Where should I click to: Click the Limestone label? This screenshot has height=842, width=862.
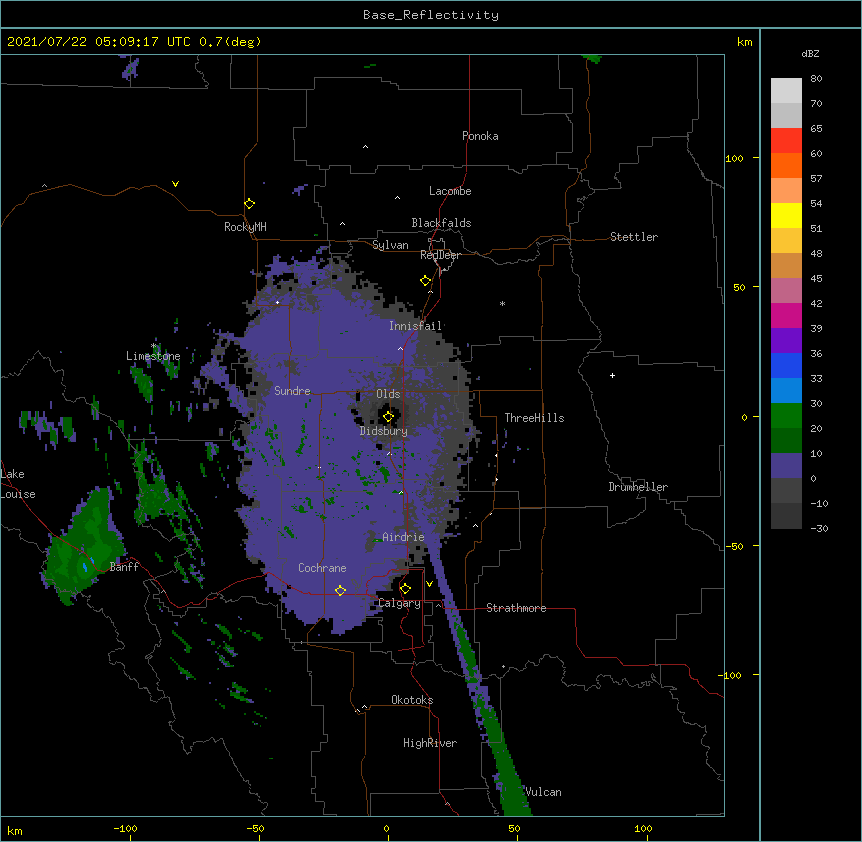pyautogui.click(x=153, y=356)
